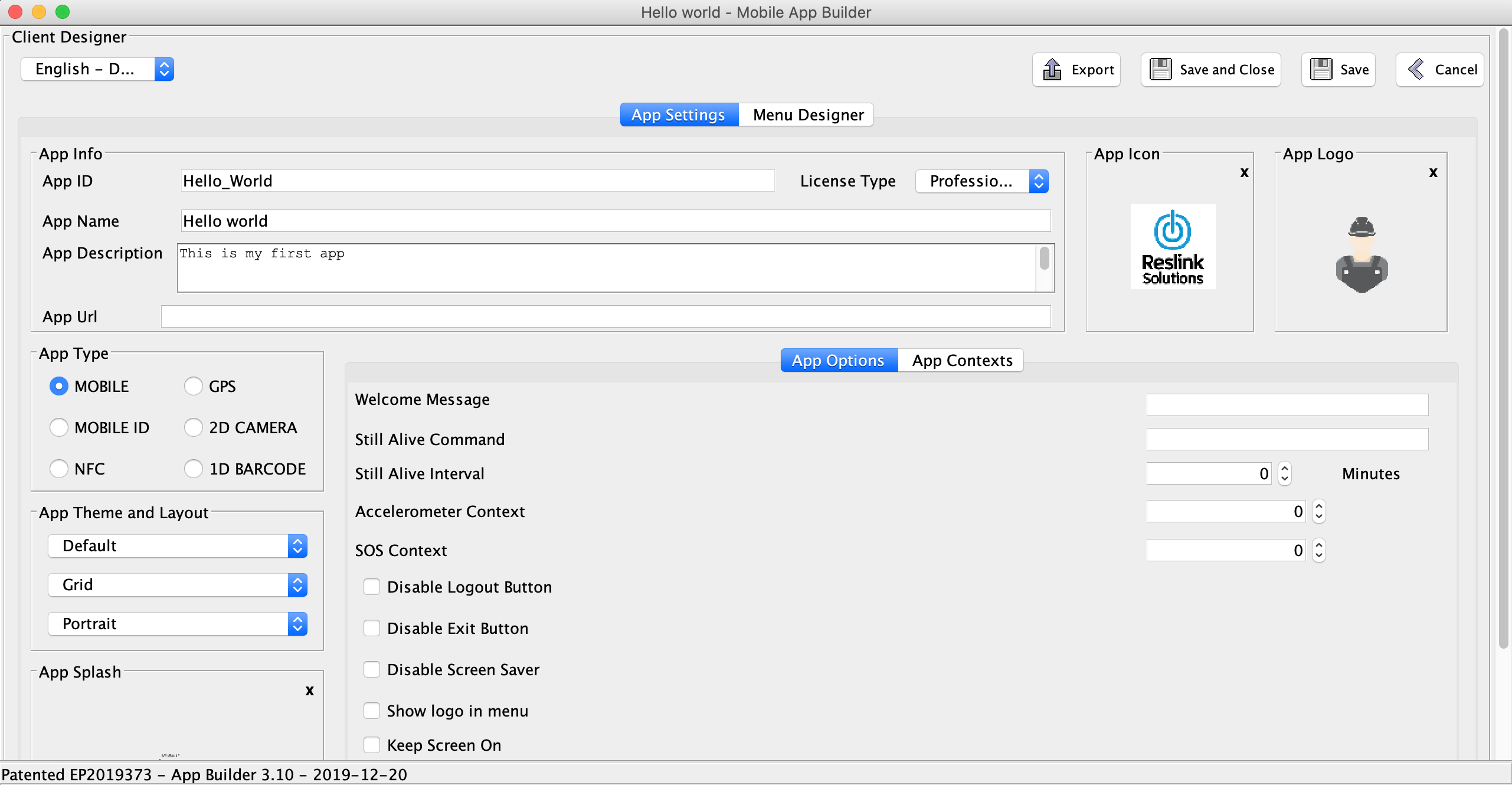Click the Export upload icon

coord(1052,70)
